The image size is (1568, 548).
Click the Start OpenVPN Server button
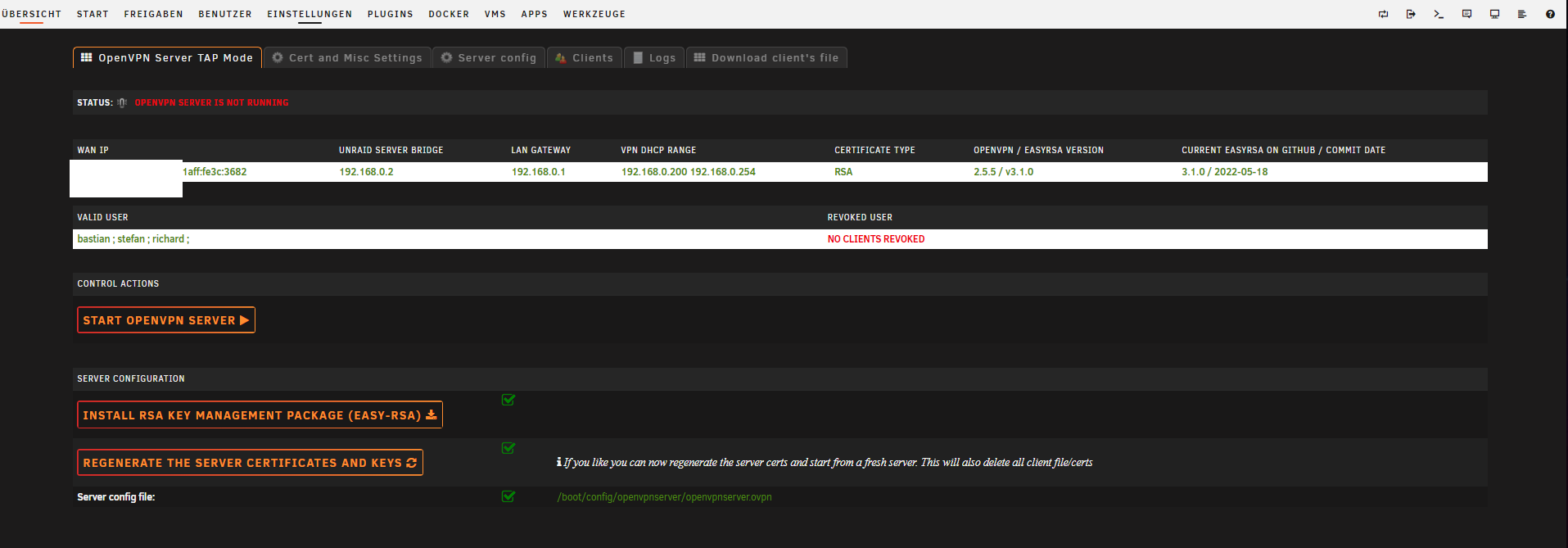pos(166,320)
